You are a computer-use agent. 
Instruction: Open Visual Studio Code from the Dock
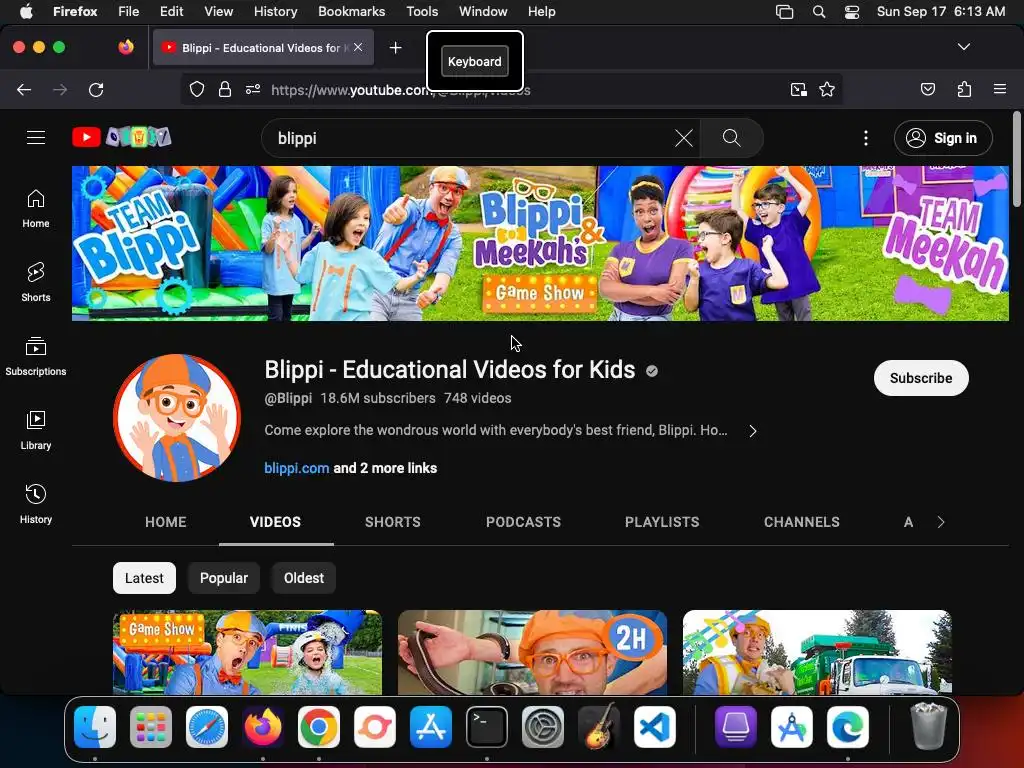coord(654,727)
